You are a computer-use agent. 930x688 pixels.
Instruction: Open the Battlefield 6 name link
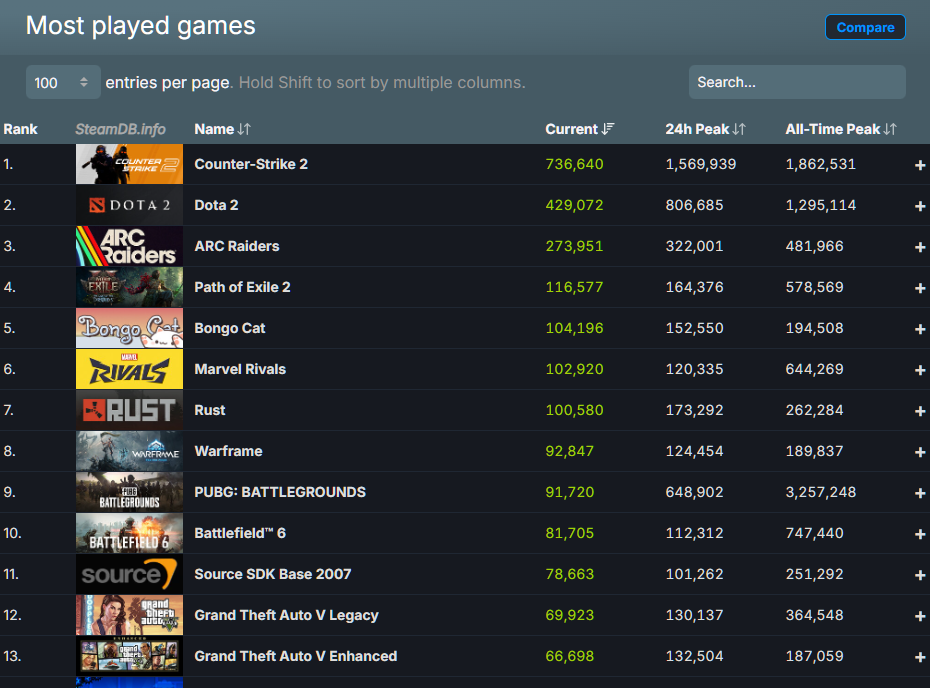pyautogui.click(x=240, y=533)
